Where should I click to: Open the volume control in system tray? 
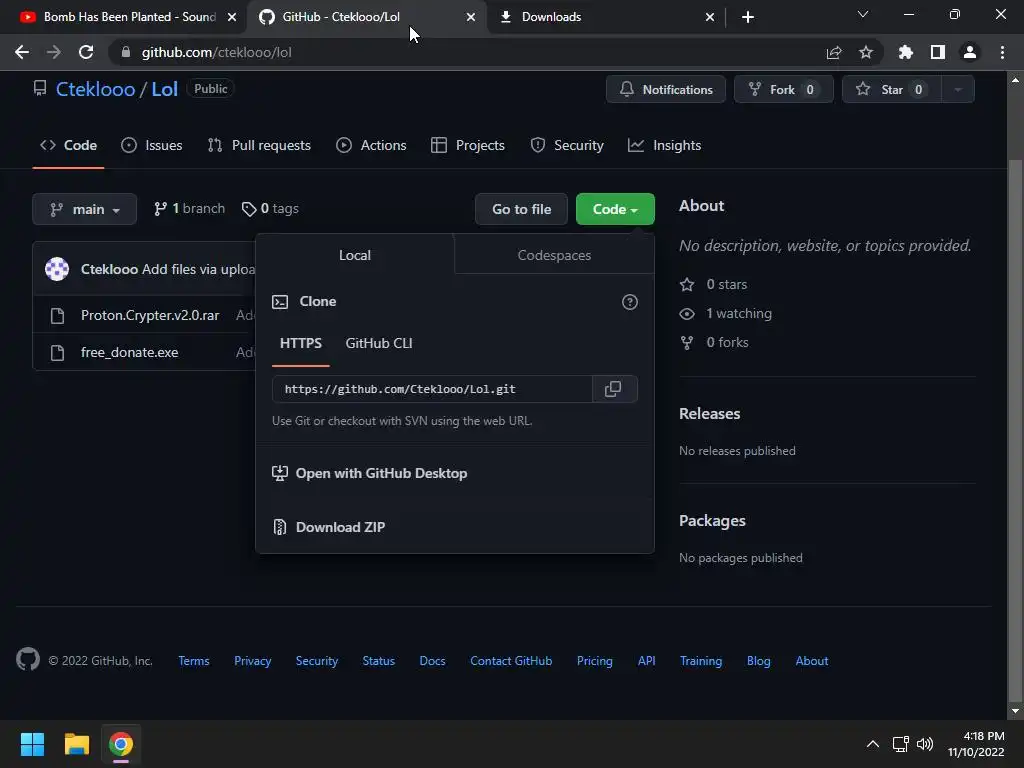click(x=925, y=744)
